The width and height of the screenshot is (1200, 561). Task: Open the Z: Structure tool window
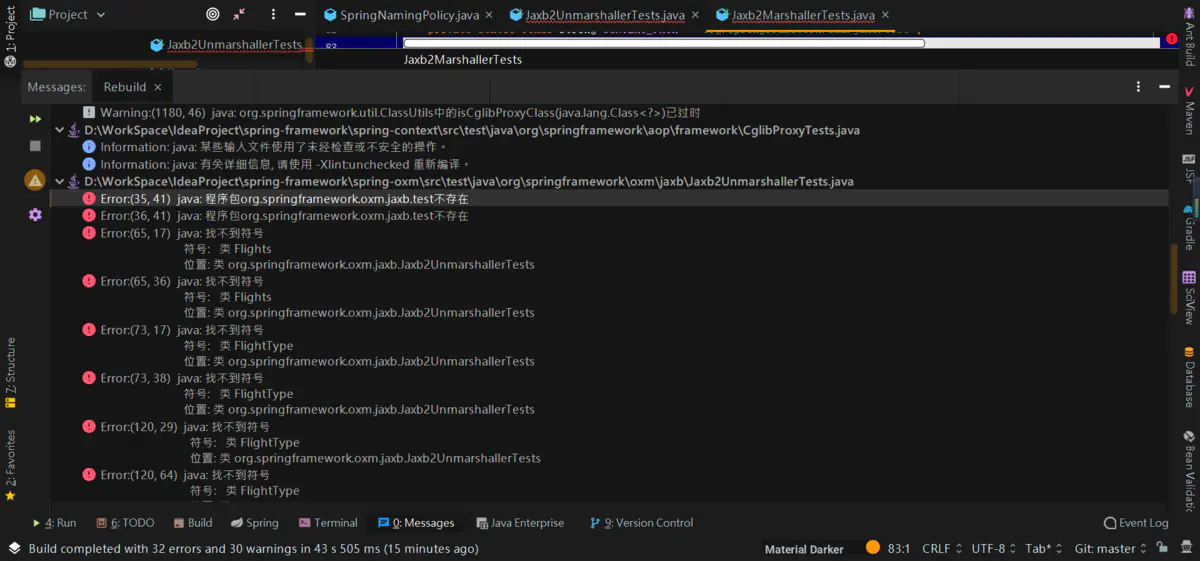tap(10, 373)
